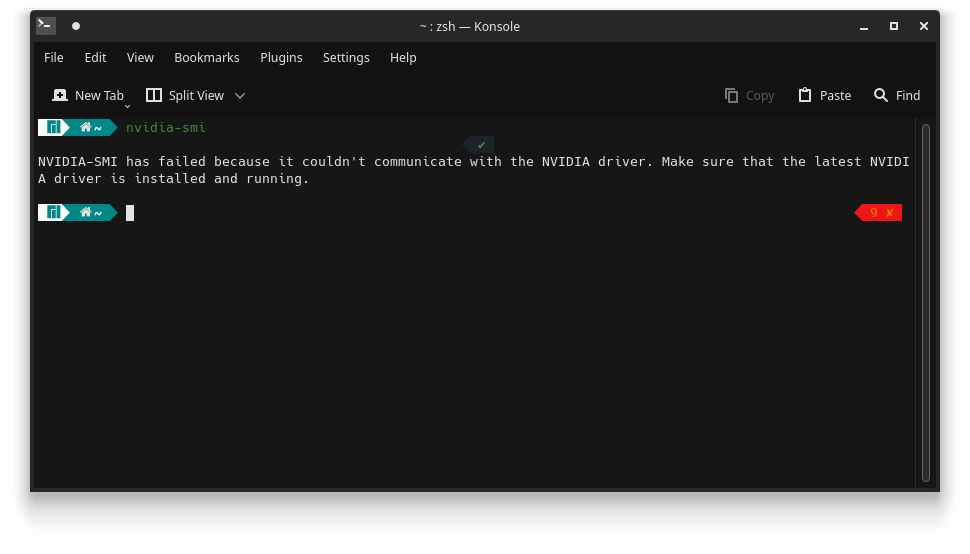Click the pin dot icon in title bar
The height and width of the screenshot is (554, 970).
point(76,26)
